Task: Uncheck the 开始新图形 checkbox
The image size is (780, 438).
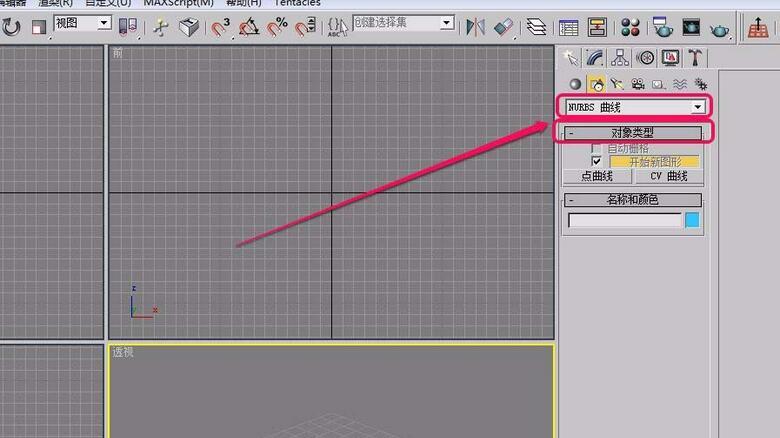Action: click(596, 161)
